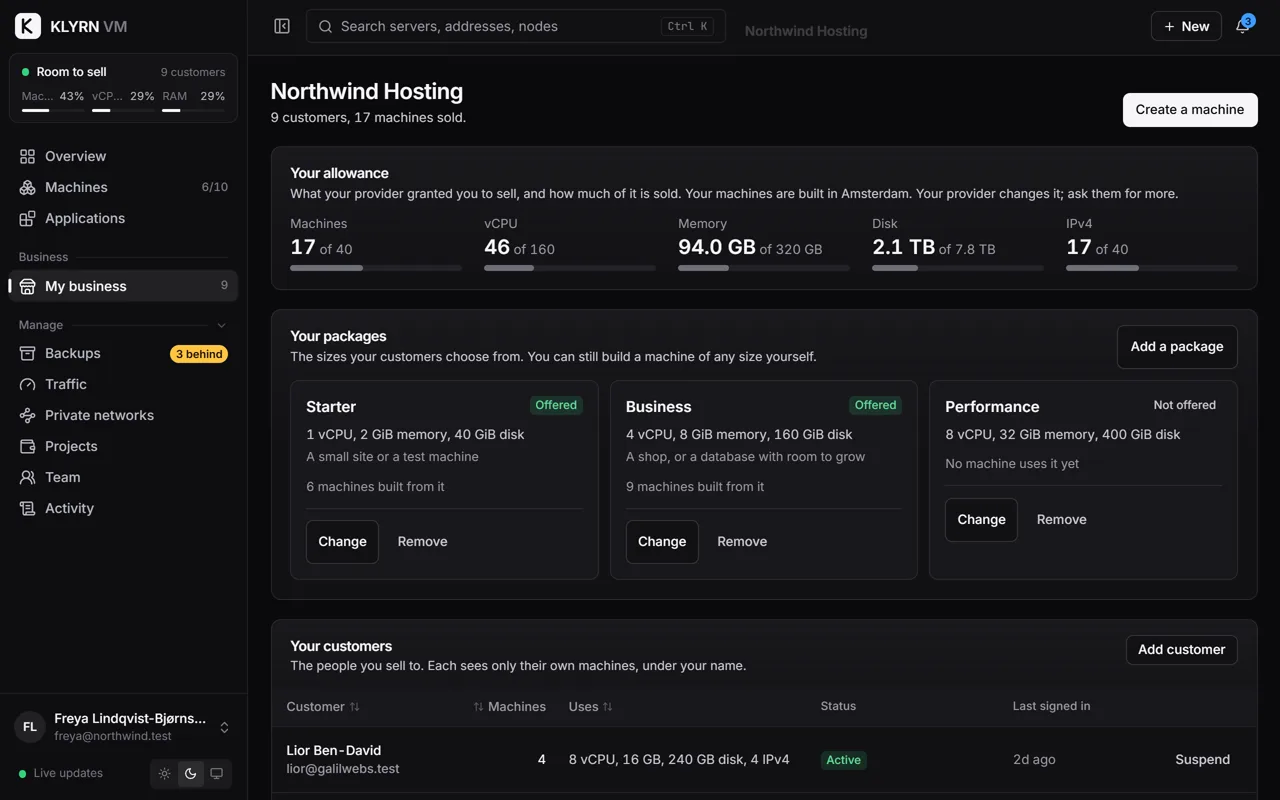Change the Performance package
The width and height of the screenshot is (1280, 800).
pos(981,520)
